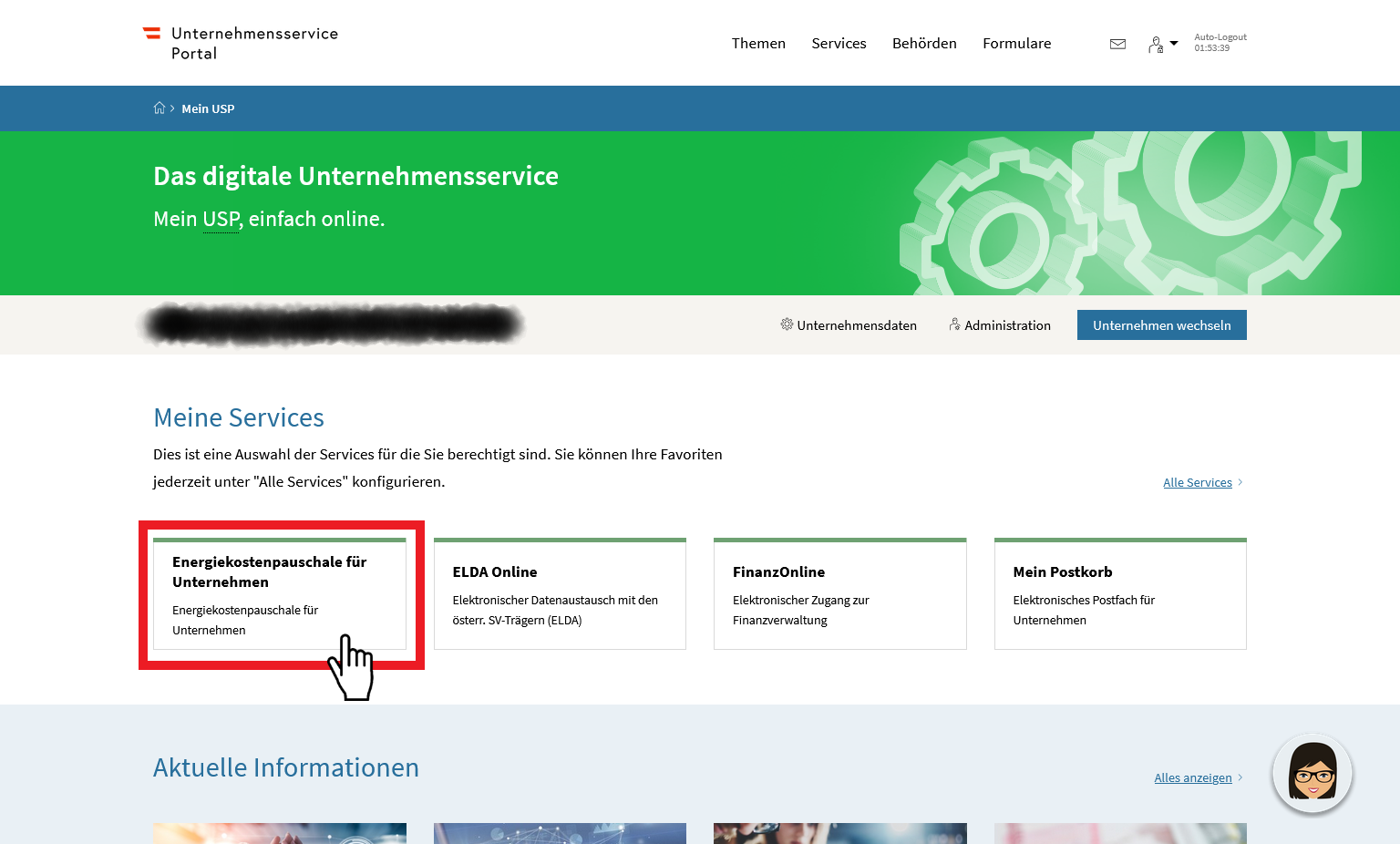1400x844 pixels.
Task: Click the home icon in breadcrumb
Action: 160,108
